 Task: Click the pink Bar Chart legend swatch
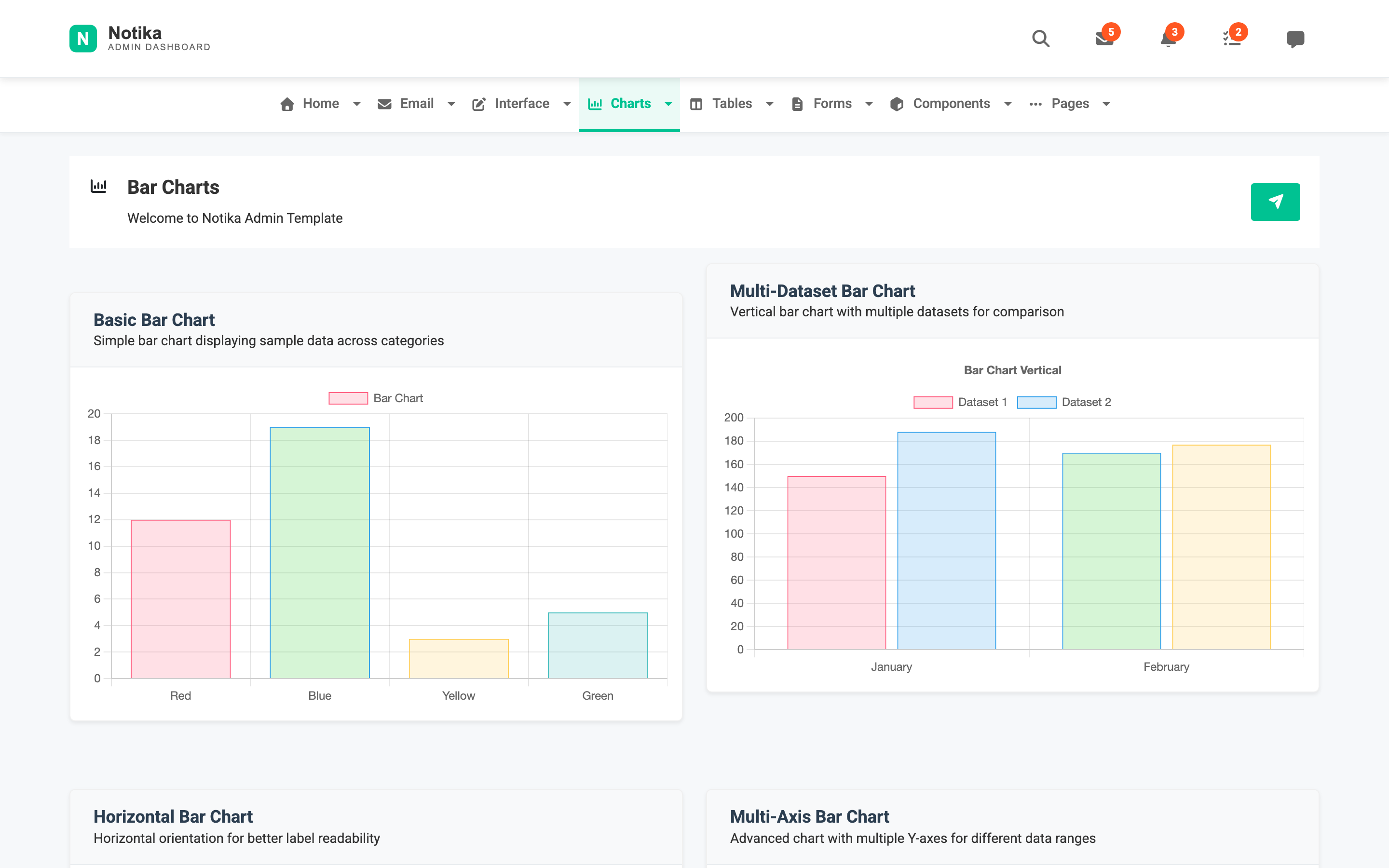pyautogui.click(x=348, y=398)
